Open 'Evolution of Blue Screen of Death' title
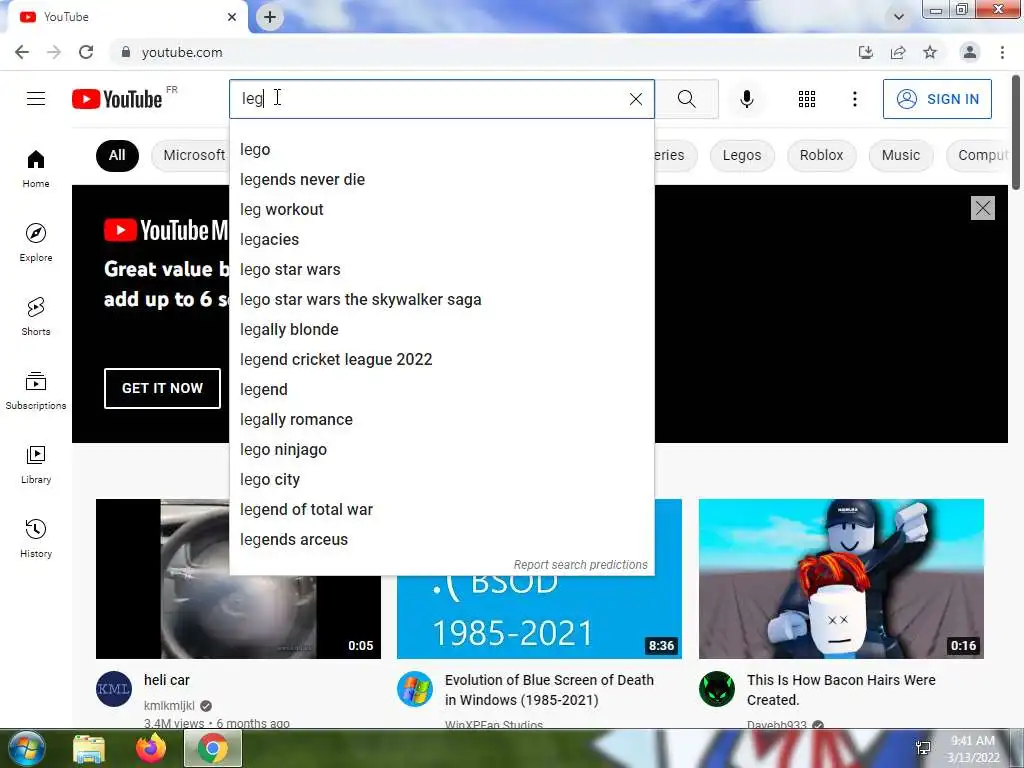Image resolution: width=1024 pixels, height=768 pixels. click(549, 690)
